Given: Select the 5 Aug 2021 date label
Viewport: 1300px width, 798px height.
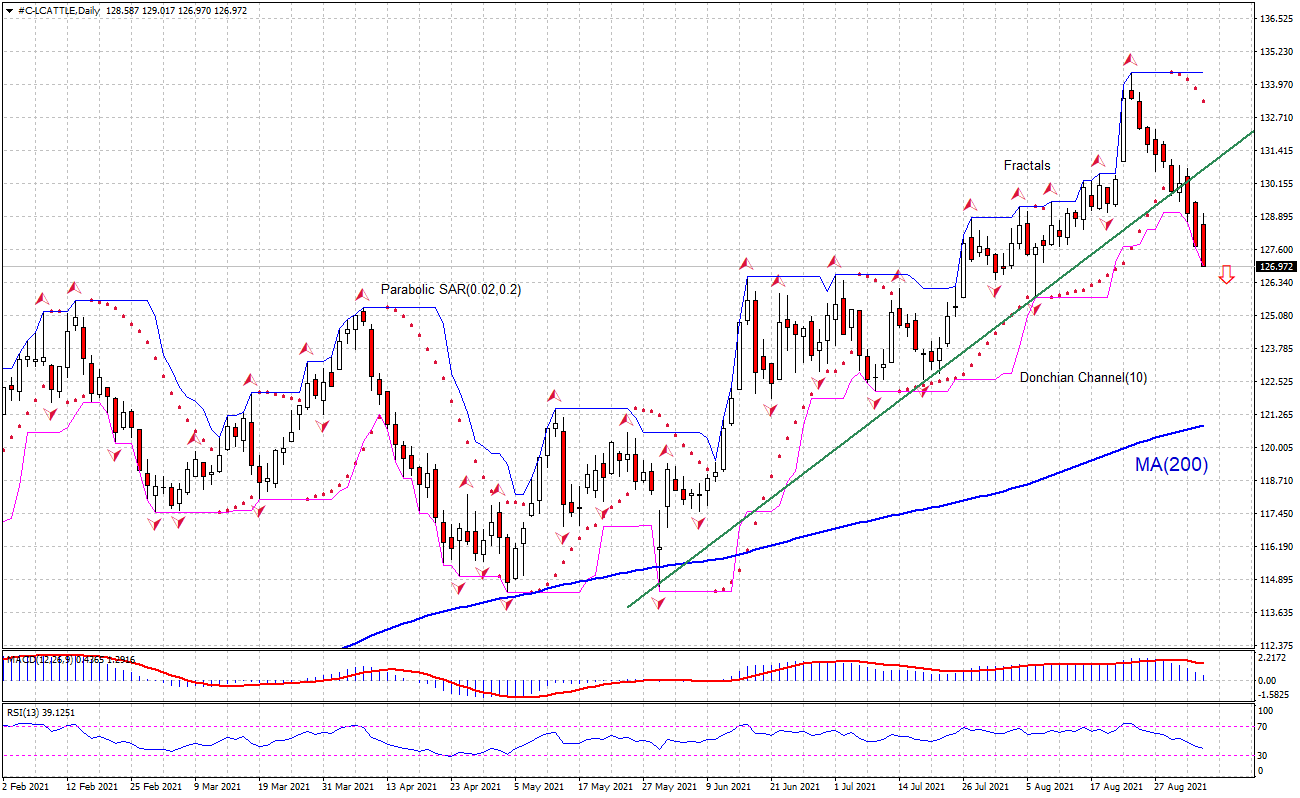Looking at the screenshot, I should pyautogui.click(x=1048, y=787).
